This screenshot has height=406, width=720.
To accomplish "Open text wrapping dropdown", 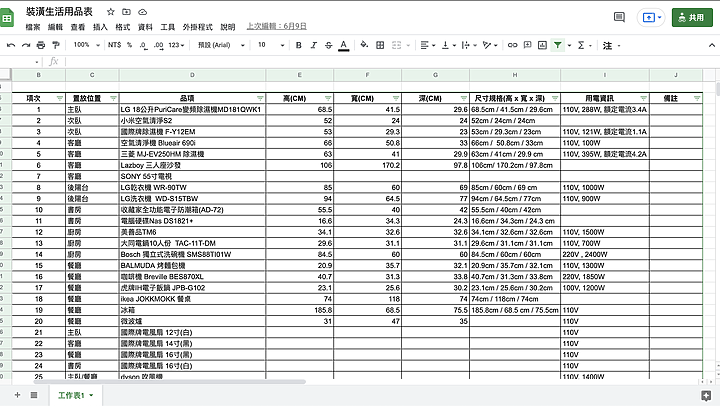I will (x=469, y=45).
